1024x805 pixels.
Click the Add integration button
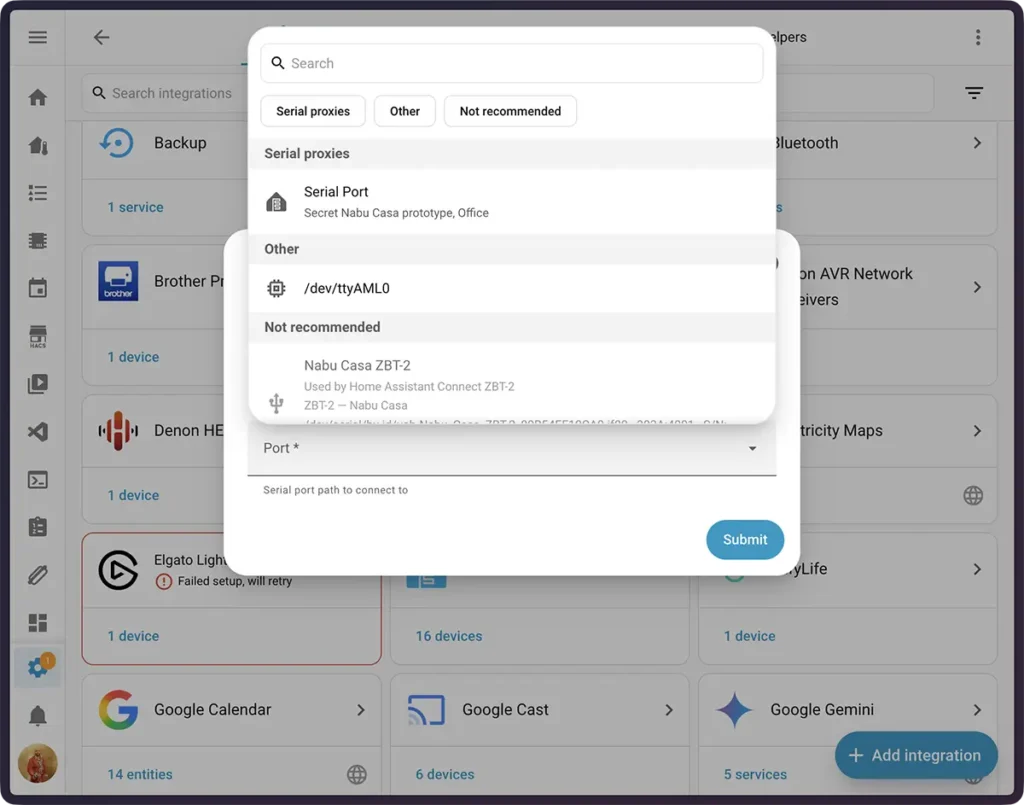[x=916, y=755]
